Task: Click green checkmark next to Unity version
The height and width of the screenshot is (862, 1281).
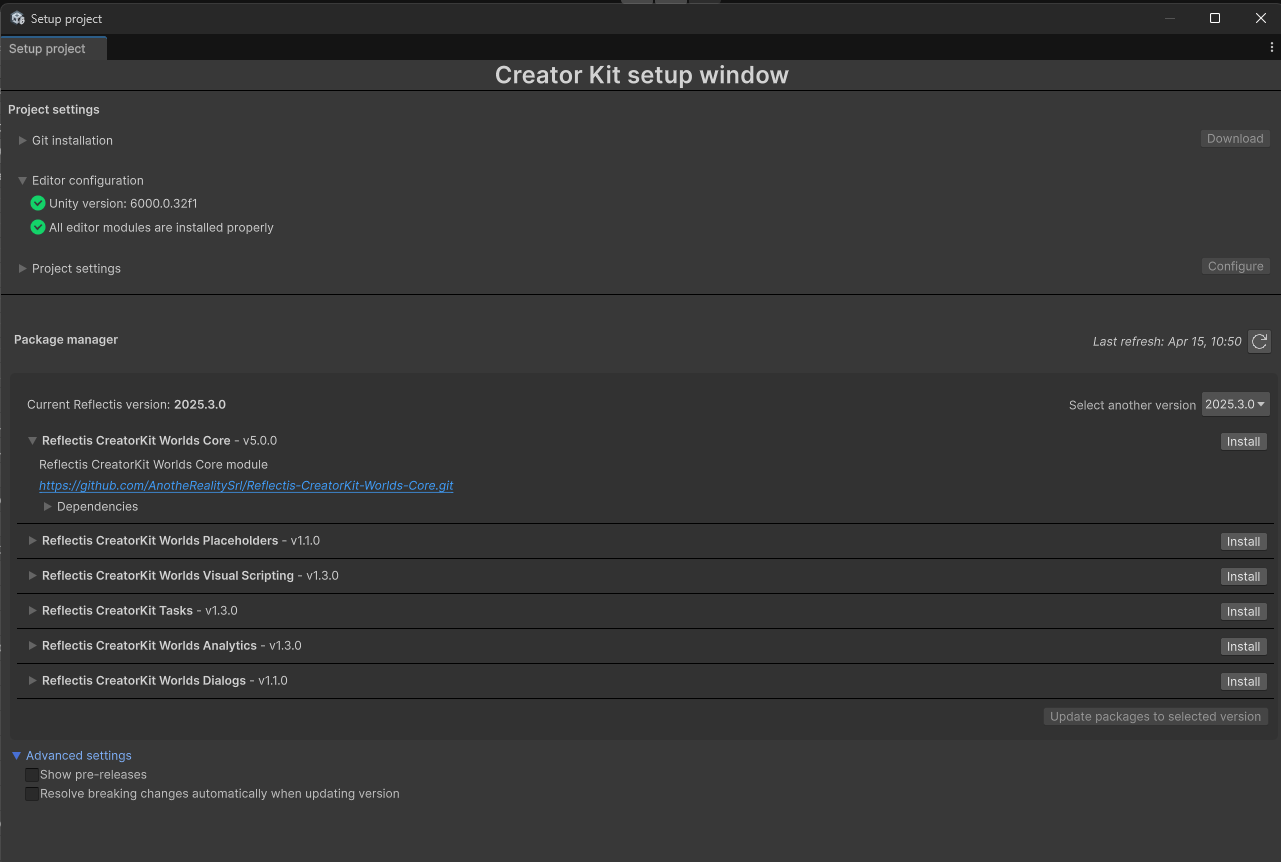Action: click(38, 203)
